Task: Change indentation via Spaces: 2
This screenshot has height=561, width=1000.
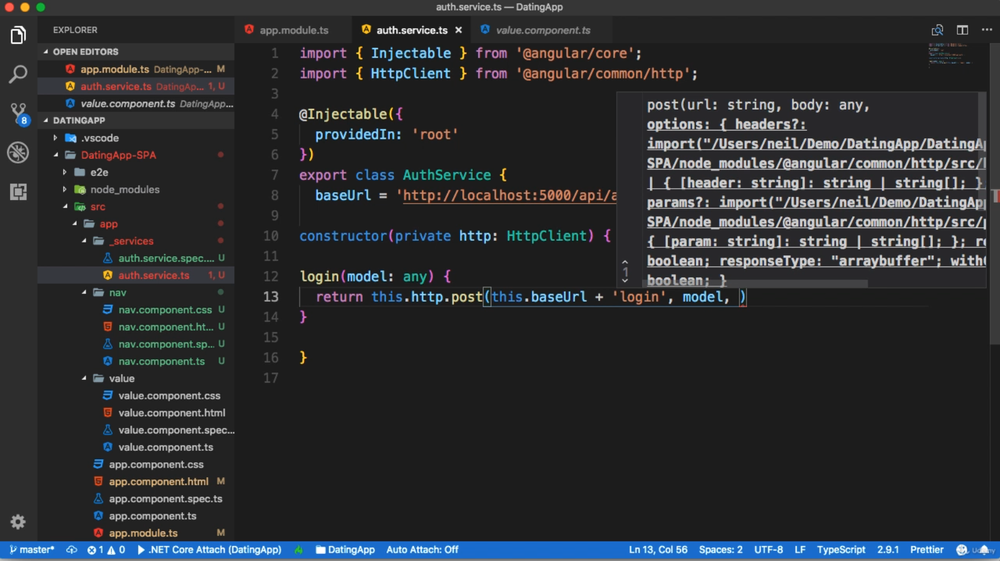Action: (x=721, y=550)
